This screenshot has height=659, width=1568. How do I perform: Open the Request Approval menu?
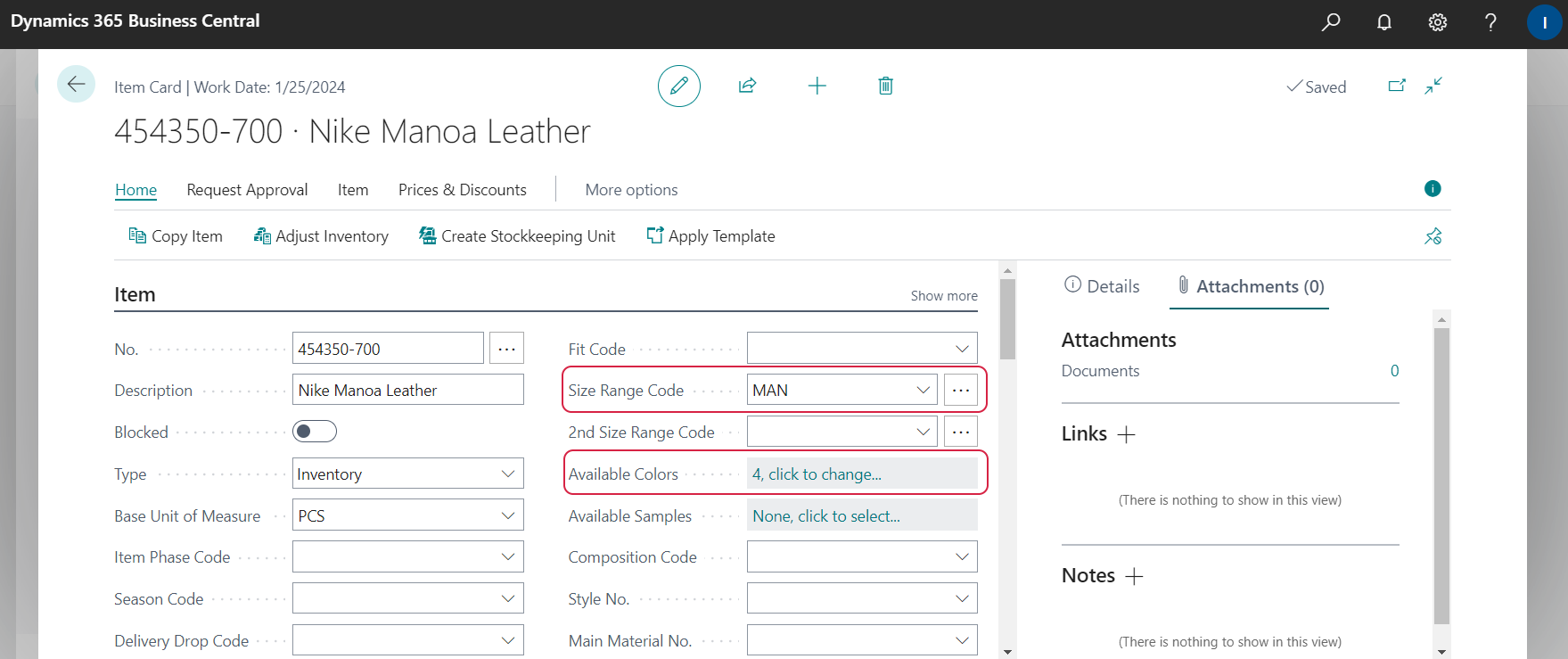click(x=247, y=190)
